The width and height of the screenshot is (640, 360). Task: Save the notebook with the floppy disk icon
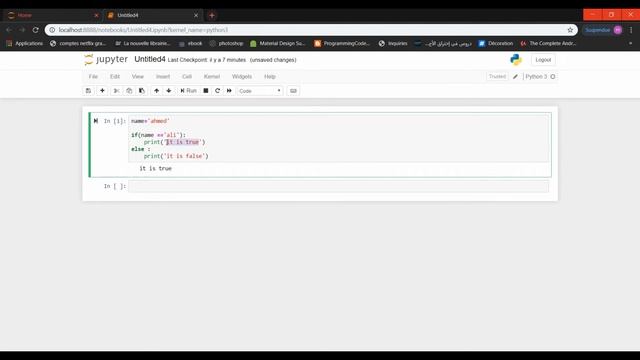point(88,91)
